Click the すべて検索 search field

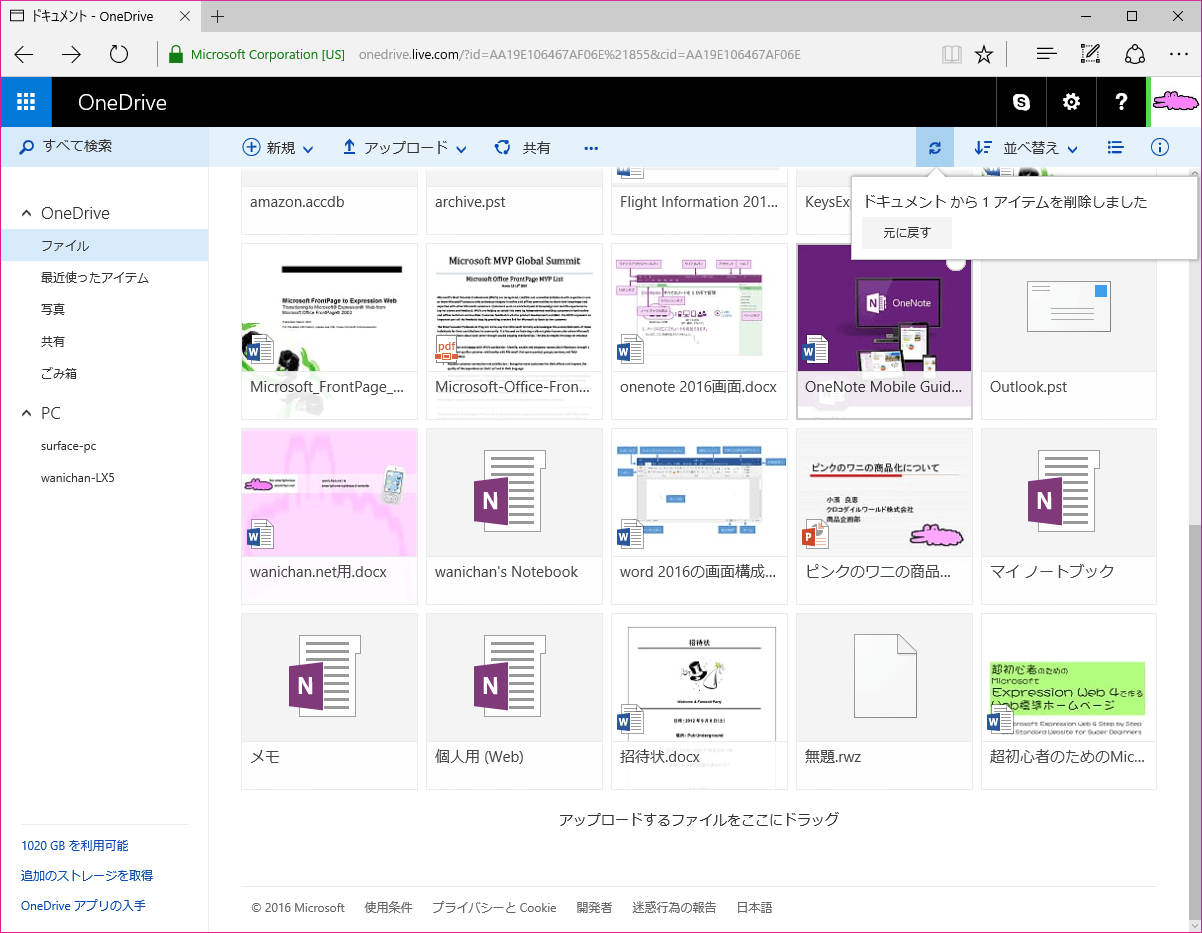click(x=104, y=146)
